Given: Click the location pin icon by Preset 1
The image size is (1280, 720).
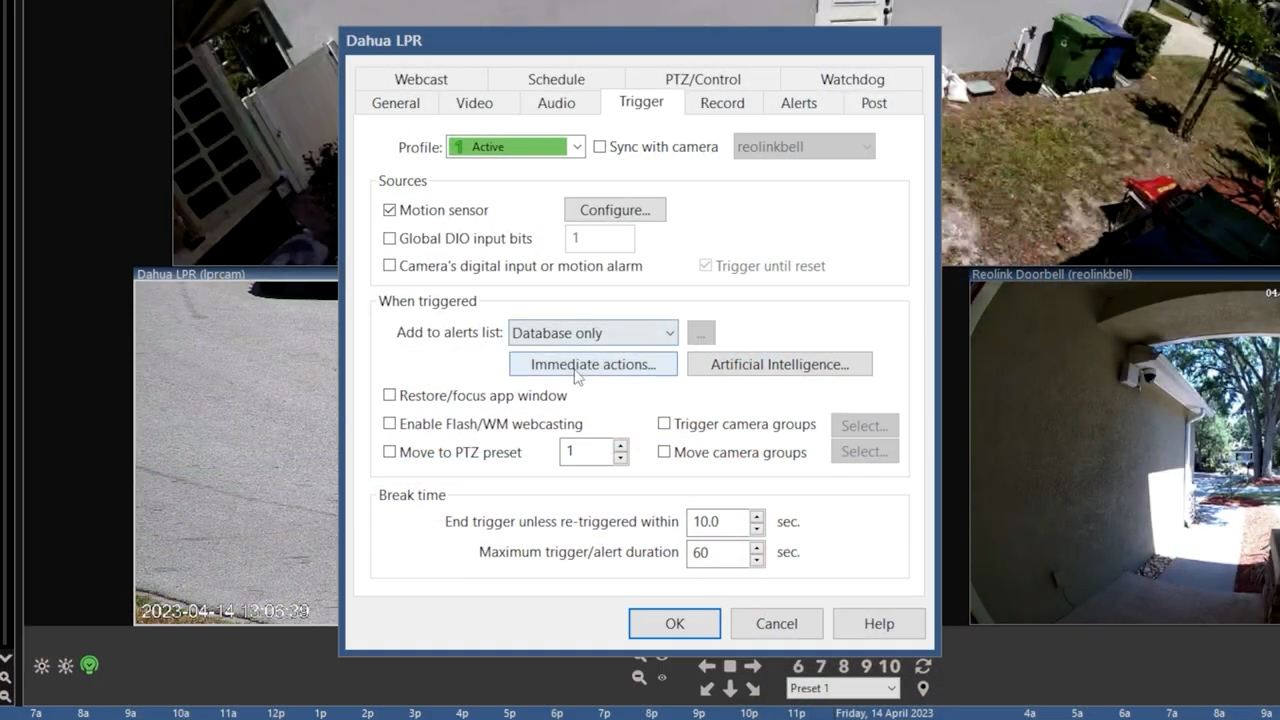Looking at the screenshot, I should (x=923, y=688).
